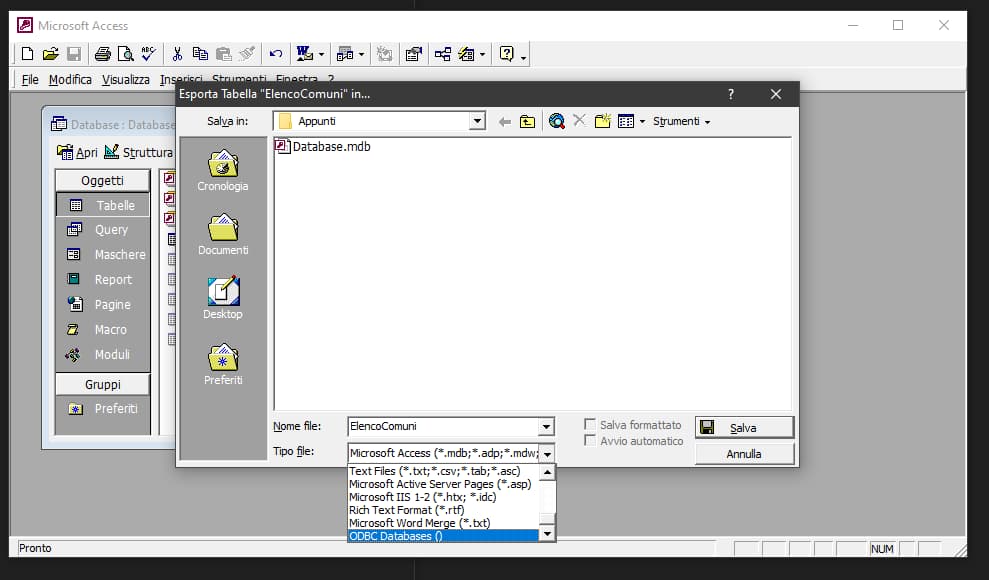Open Print Preview from toolbar
Viewport: 989px width, 580px height.
pyautogui.click(x=126, y=54)
